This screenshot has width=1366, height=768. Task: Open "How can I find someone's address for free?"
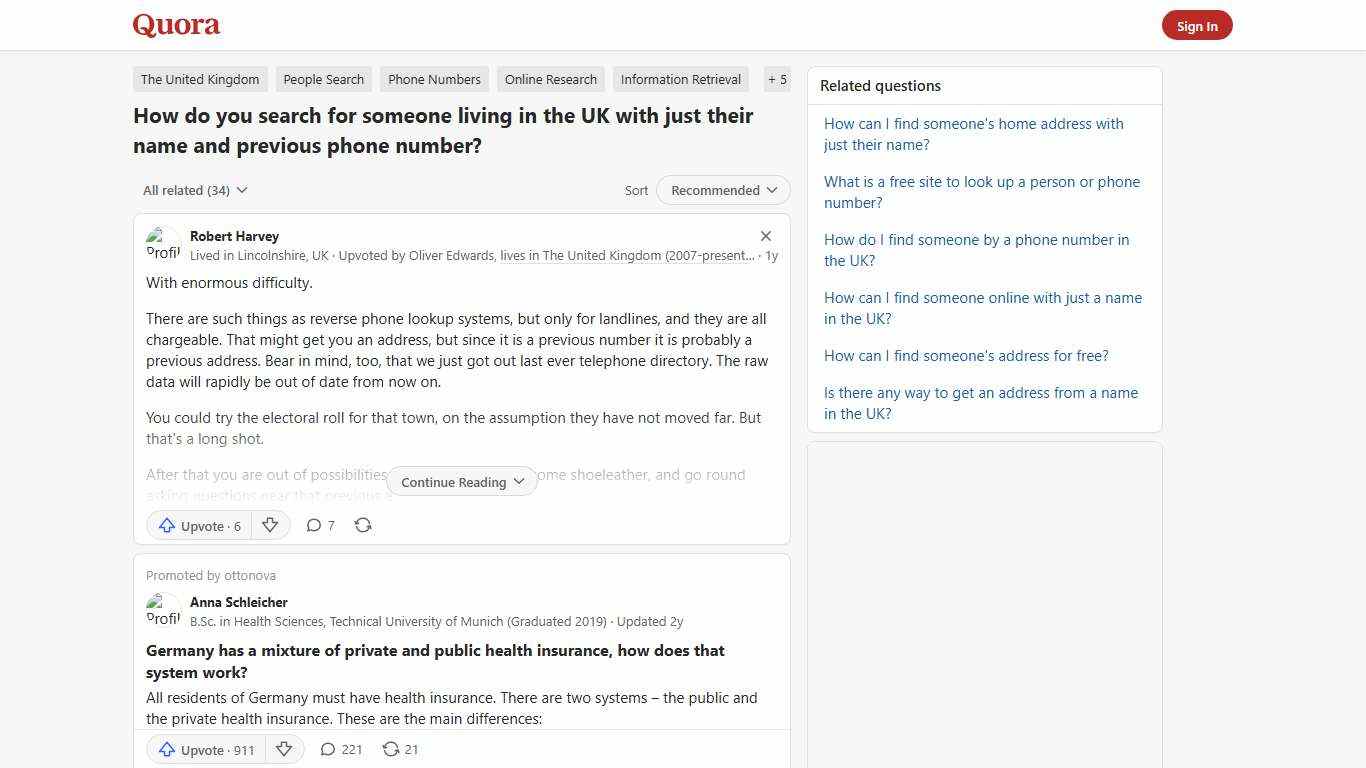click(966, 355)
